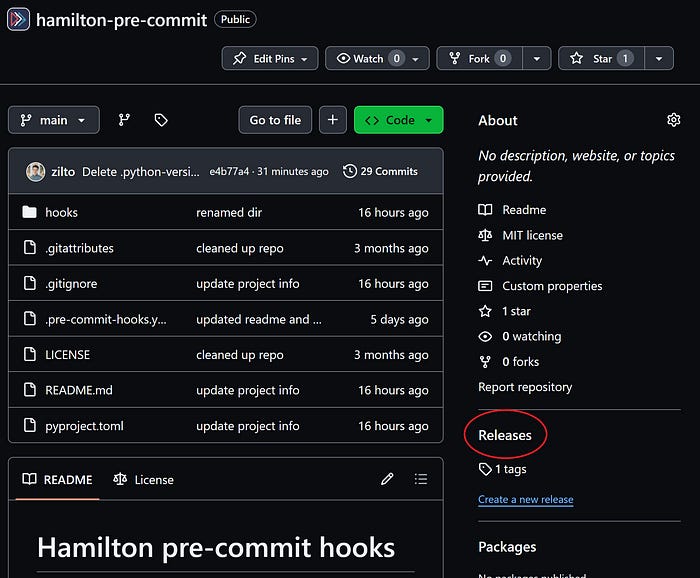The height and width of the screenshot is (578, 700).
Task: Click the edit README pencil icon
Action: tap(387, 479)
